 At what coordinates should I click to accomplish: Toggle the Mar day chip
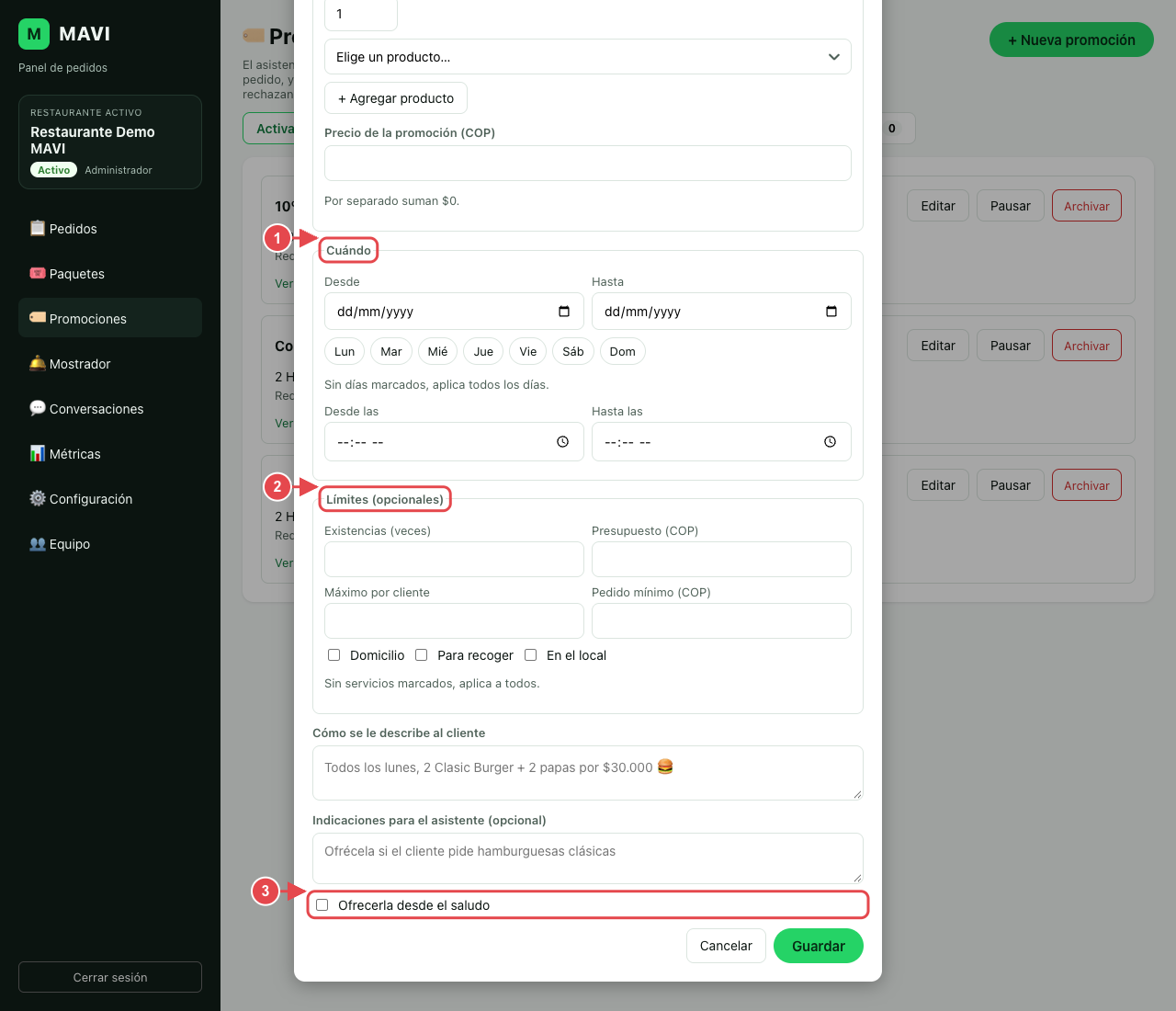391,351
